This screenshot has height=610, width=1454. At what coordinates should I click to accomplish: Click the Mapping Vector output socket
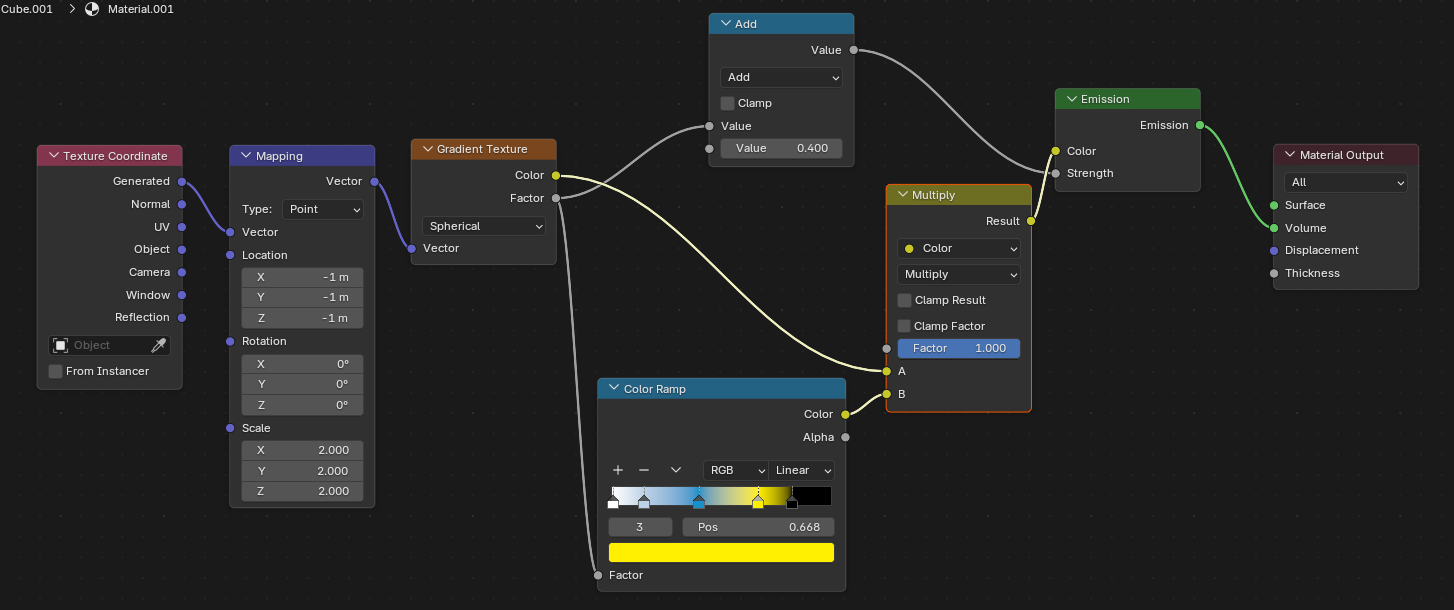pos(374,182)
